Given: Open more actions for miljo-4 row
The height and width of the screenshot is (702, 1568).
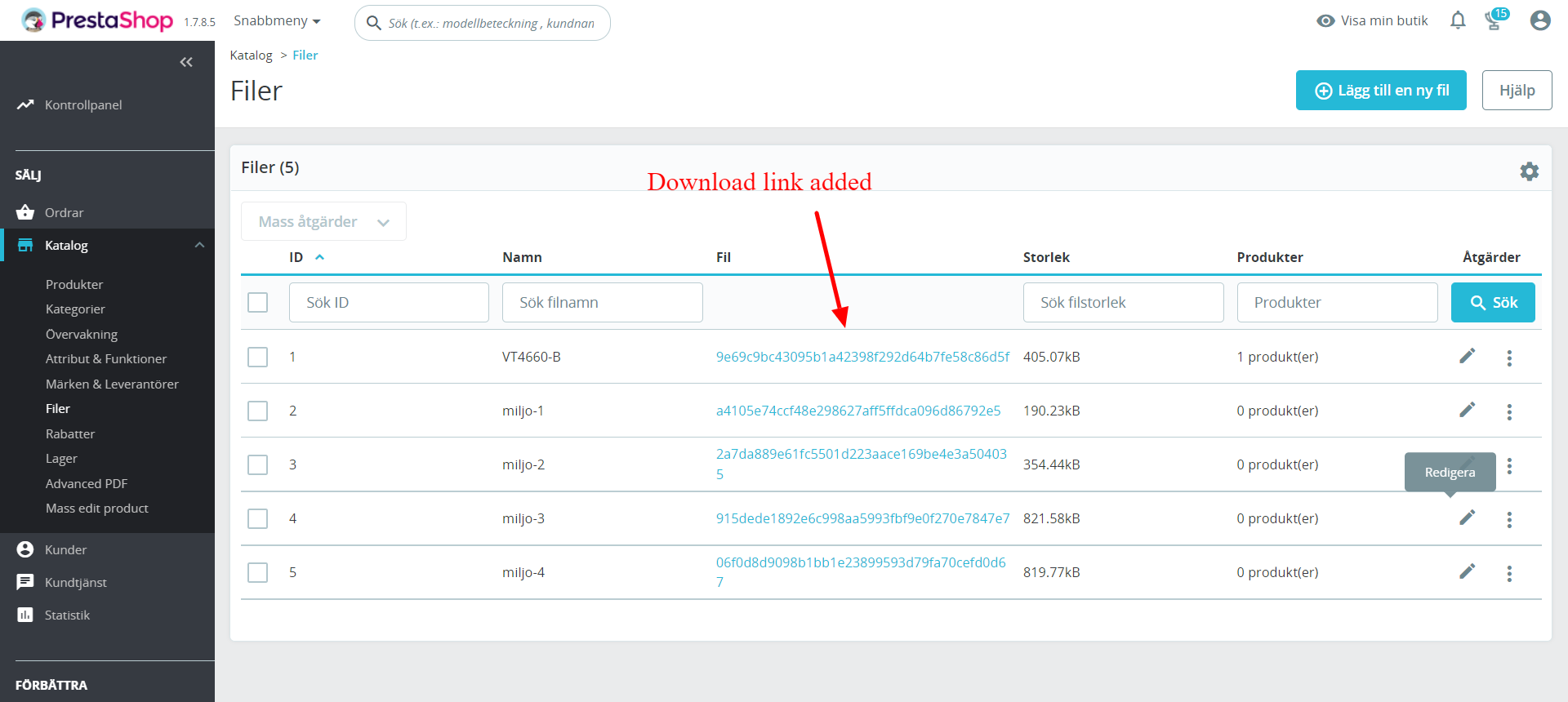Looking at the screenshot, I should point(1509,573).
